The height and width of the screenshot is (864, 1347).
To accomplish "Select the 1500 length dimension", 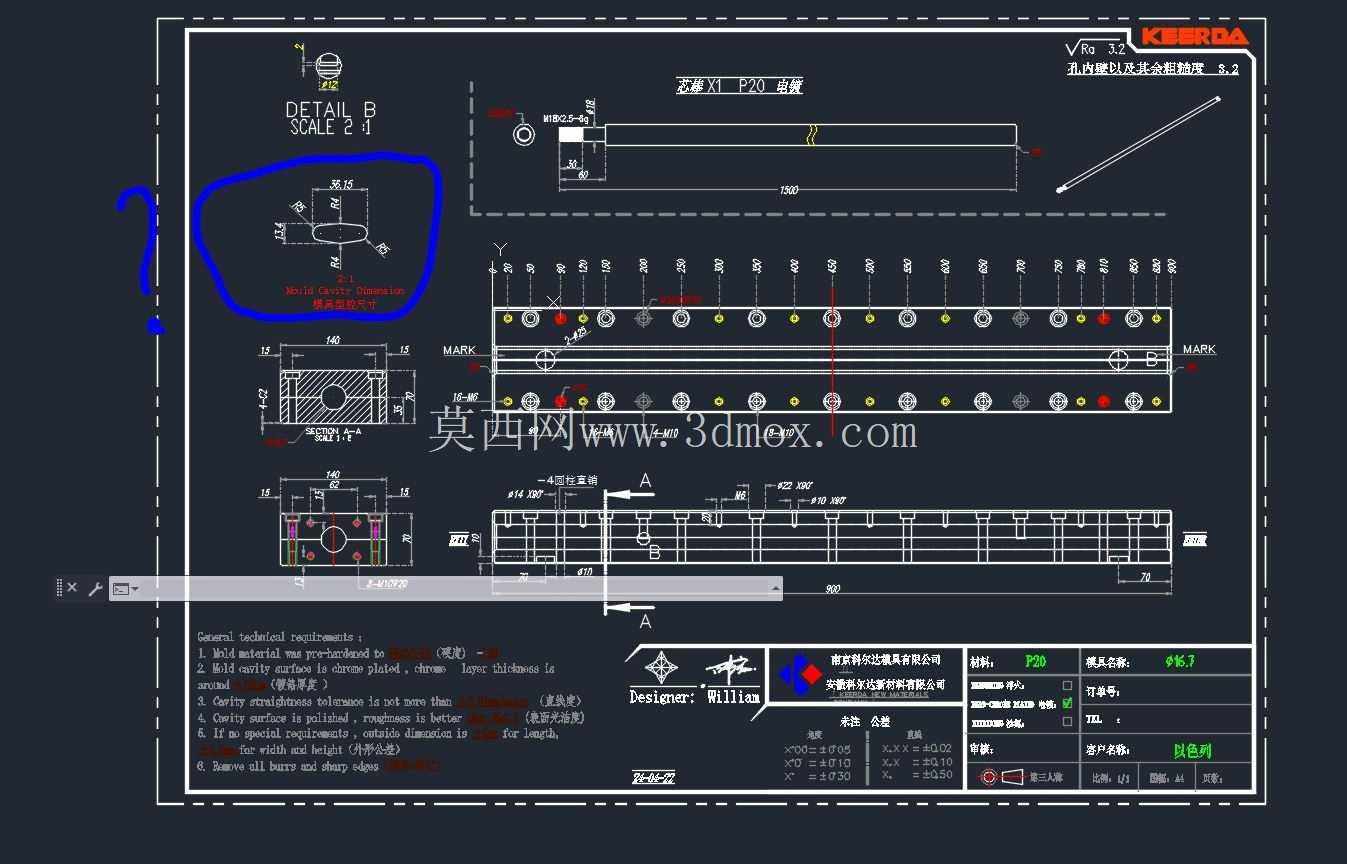I will click(x=788, y=190).
